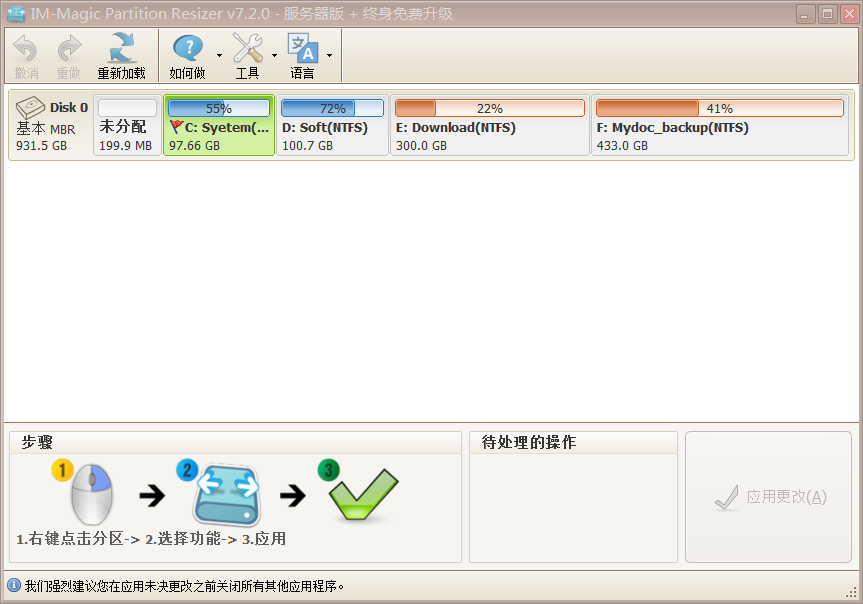Click the E: Download 22% usage bar

click(x=490, y=108)
